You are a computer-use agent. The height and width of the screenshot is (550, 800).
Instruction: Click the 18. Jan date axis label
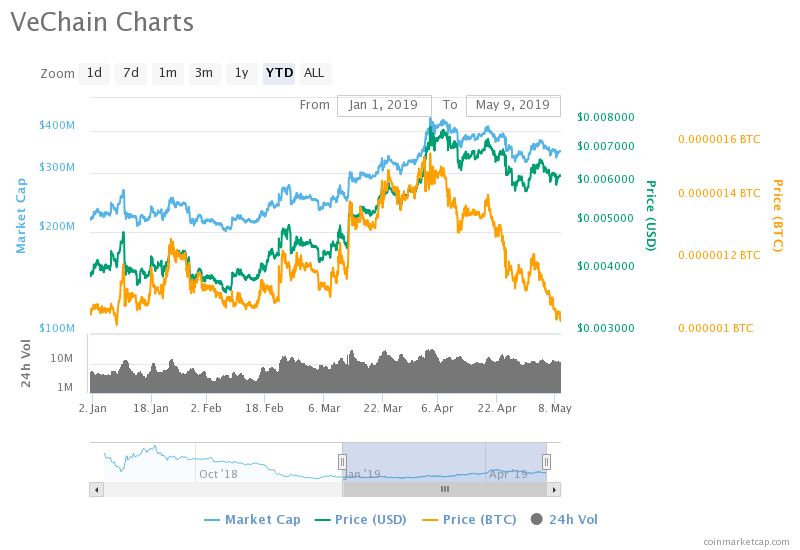[x=151, y=408]
